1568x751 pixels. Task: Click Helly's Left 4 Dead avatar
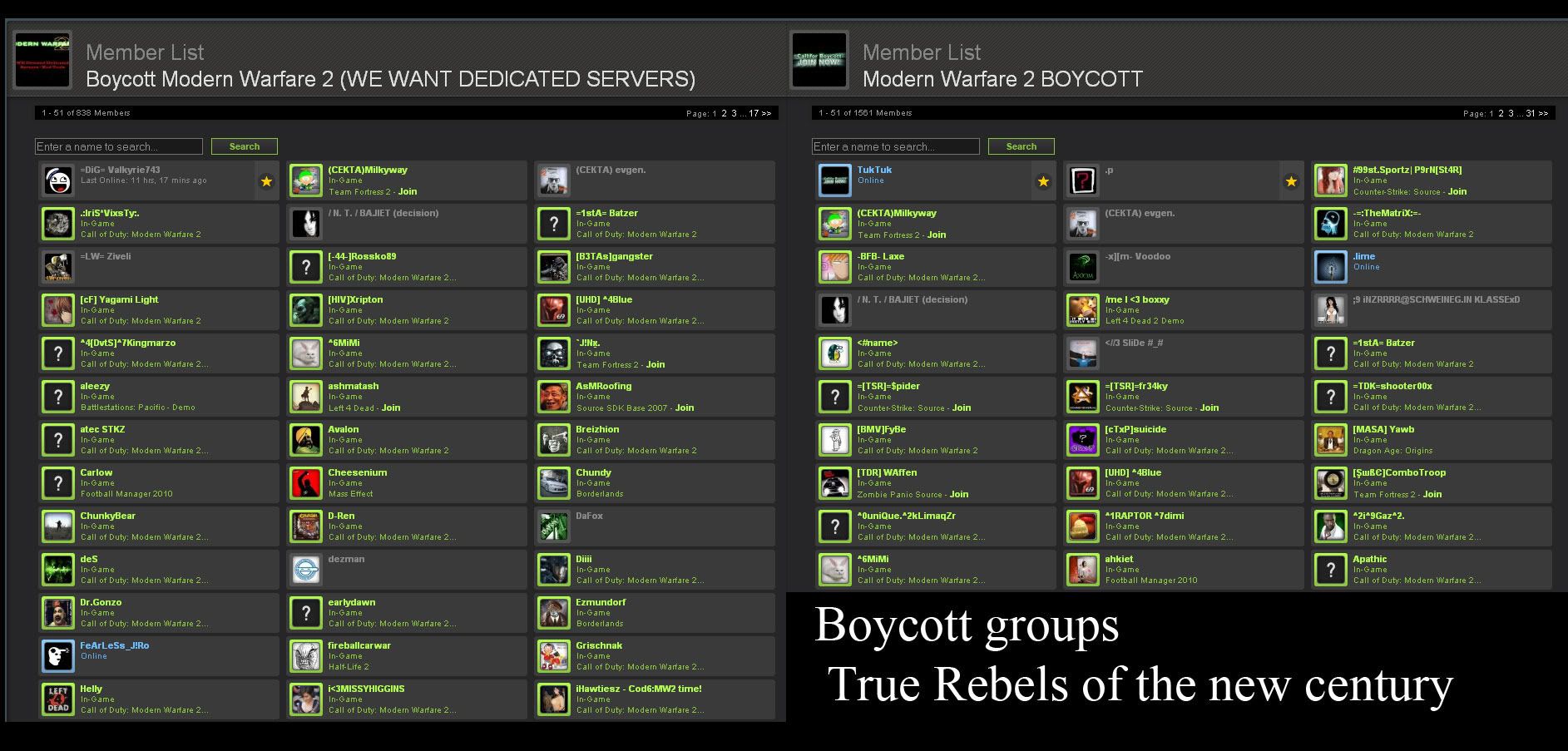pyautogui.click(x=58, y=699)
